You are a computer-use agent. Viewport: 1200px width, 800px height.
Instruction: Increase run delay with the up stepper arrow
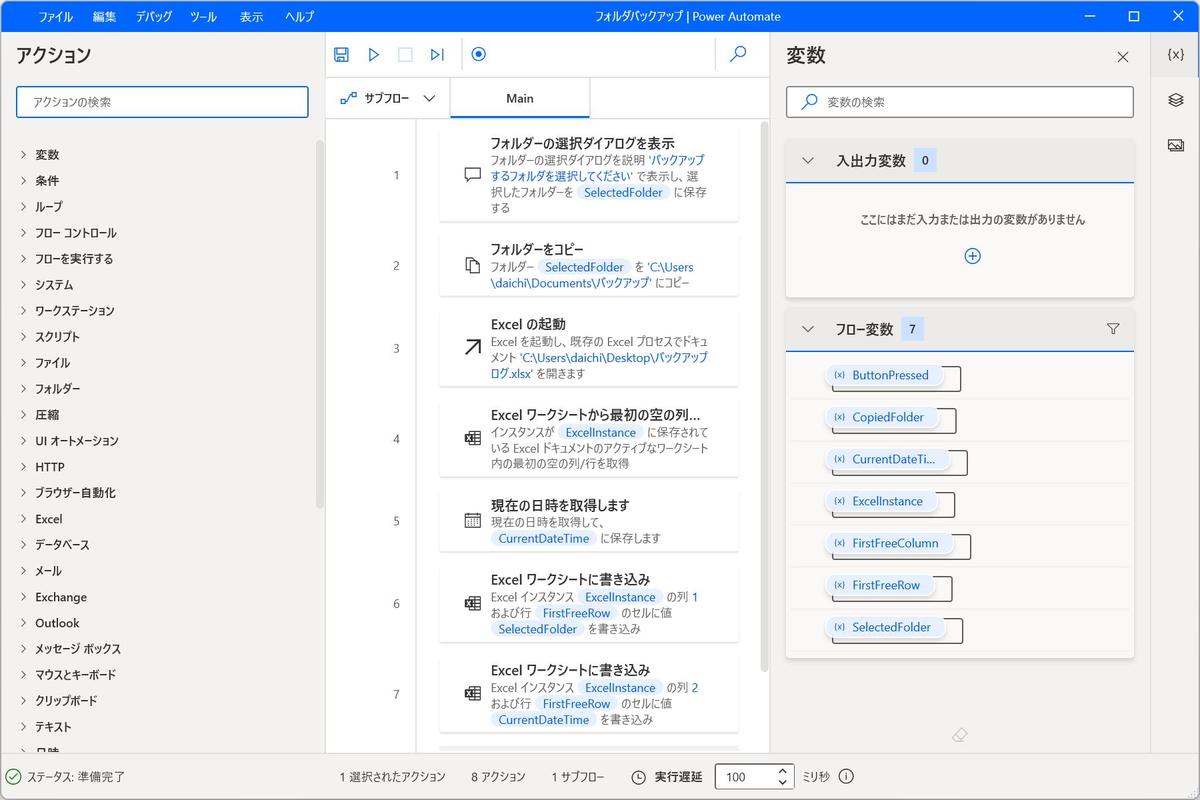click(x=783, y=771)
